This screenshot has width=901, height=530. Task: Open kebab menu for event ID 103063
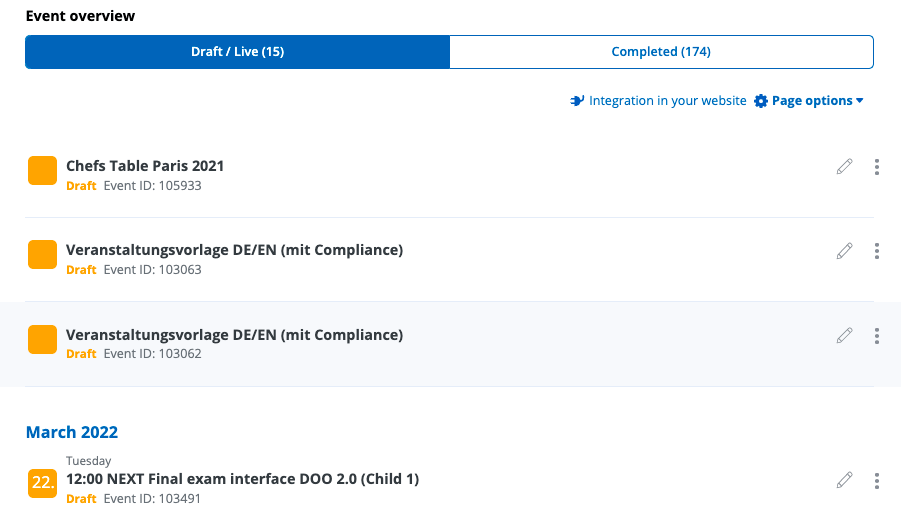click(877, 251)
